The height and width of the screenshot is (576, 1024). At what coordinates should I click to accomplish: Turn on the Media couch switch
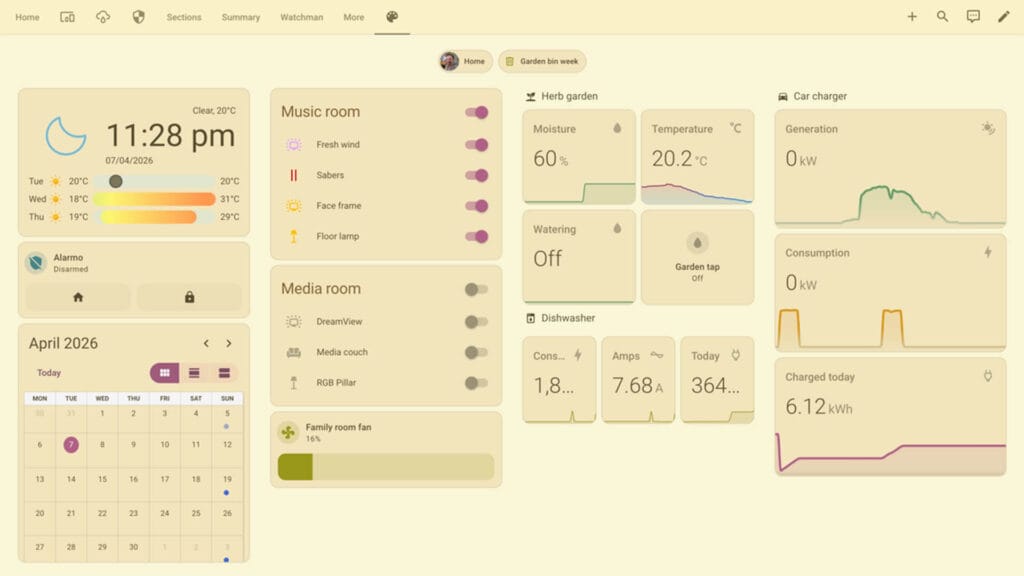click(476, 352)
